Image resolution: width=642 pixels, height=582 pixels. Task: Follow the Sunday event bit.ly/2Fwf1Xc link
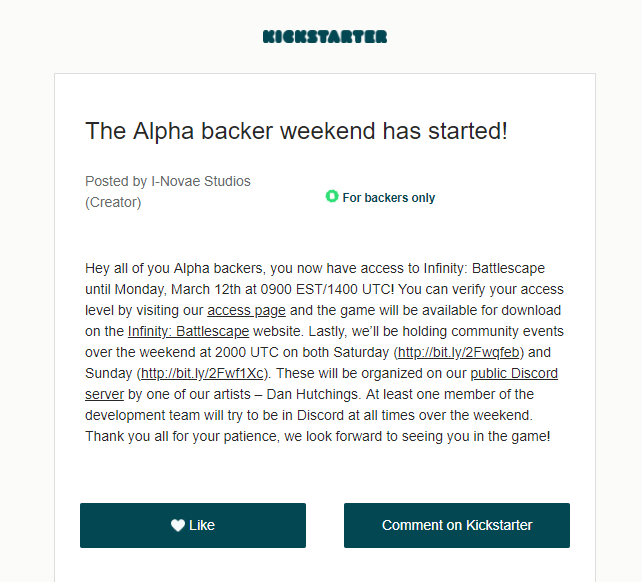point(203,373)
